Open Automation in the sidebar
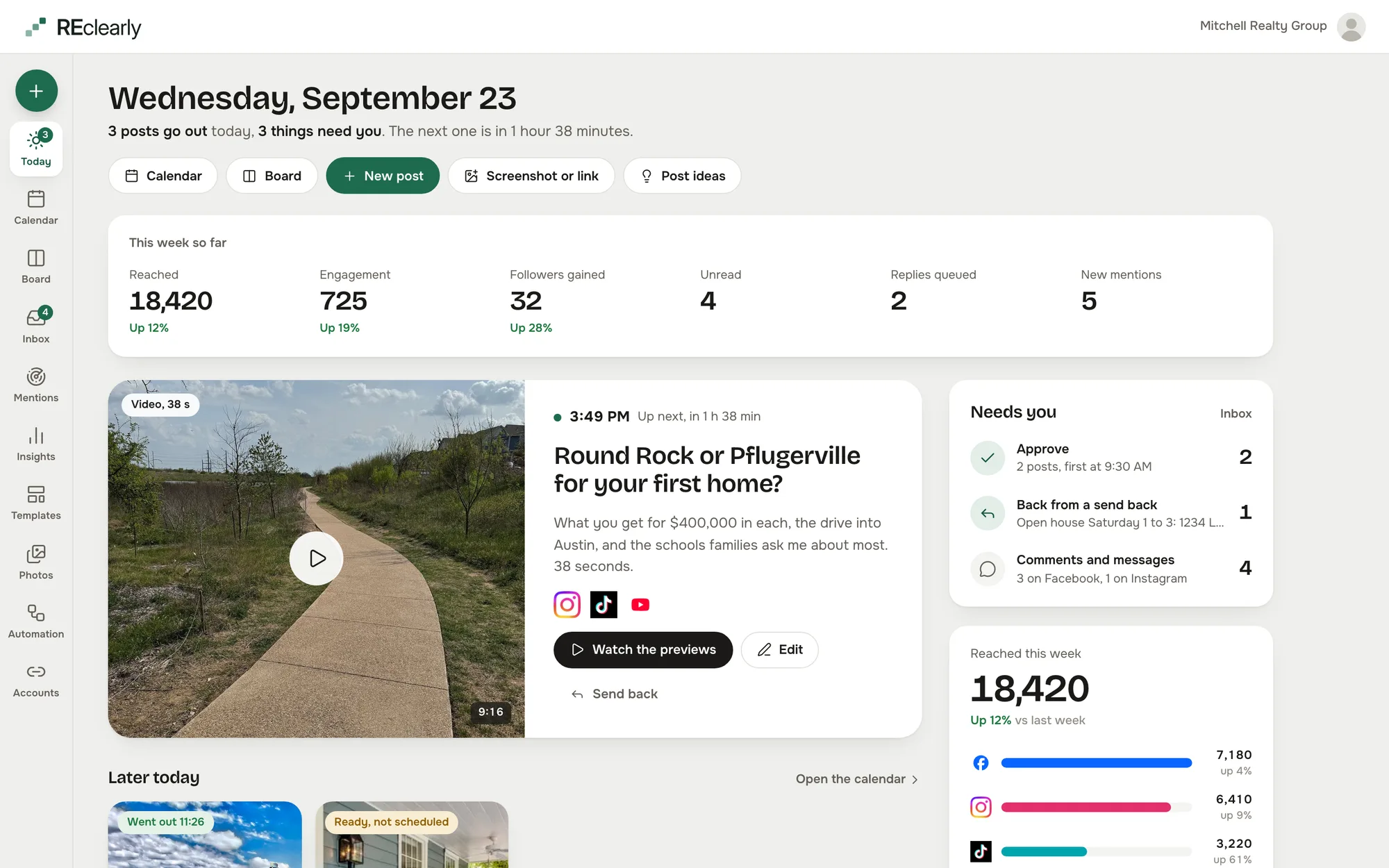This screenshot has width=1389, height=868. (x=36, y=621)
